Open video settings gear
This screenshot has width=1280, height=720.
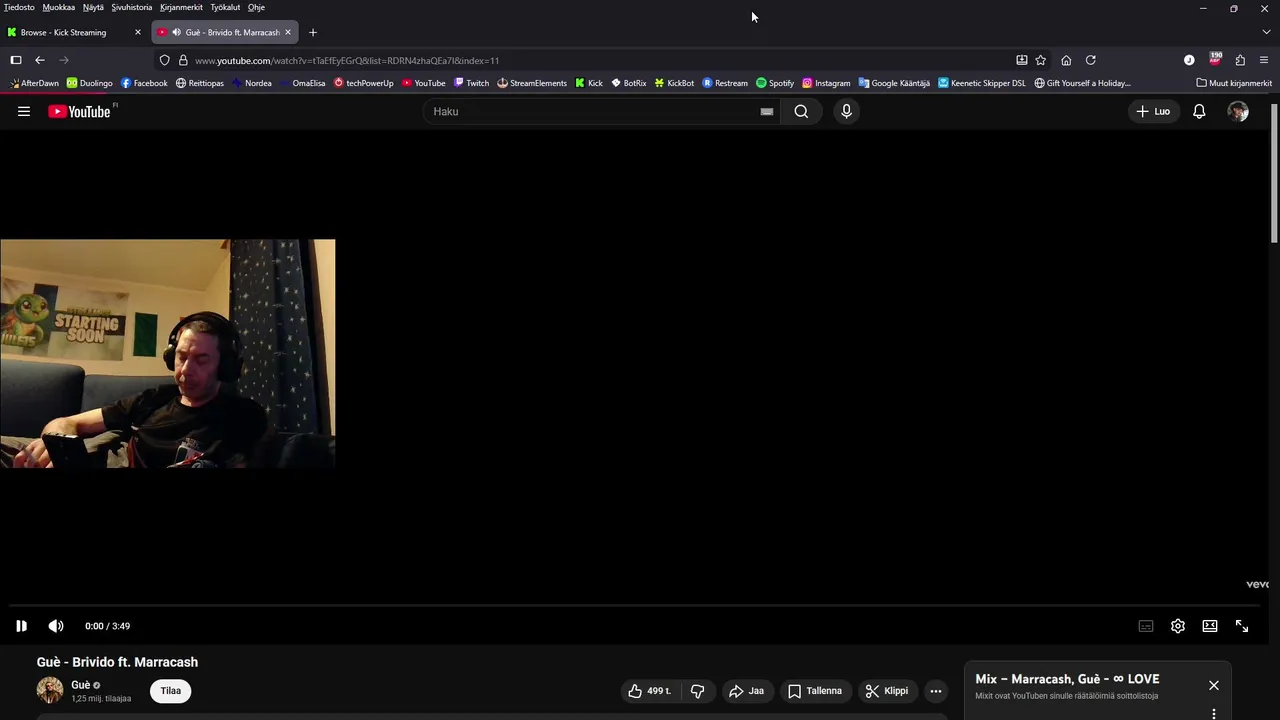point(1178,626)
